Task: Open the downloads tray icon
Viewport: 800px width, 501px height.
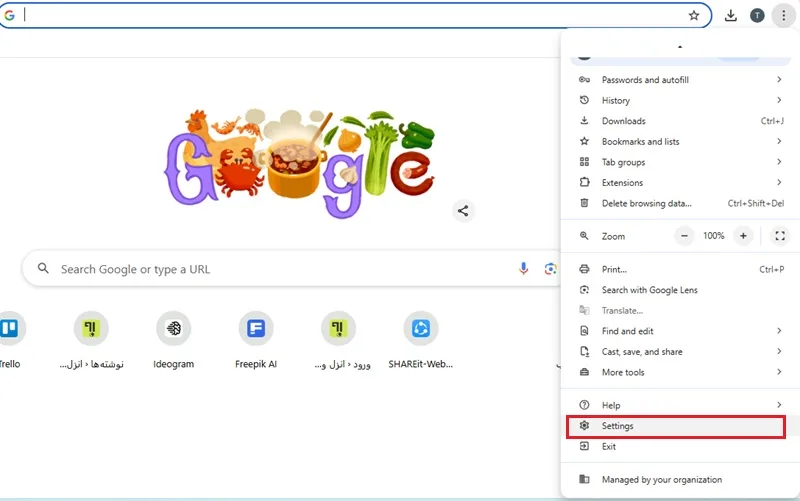Action: point(731,16)
